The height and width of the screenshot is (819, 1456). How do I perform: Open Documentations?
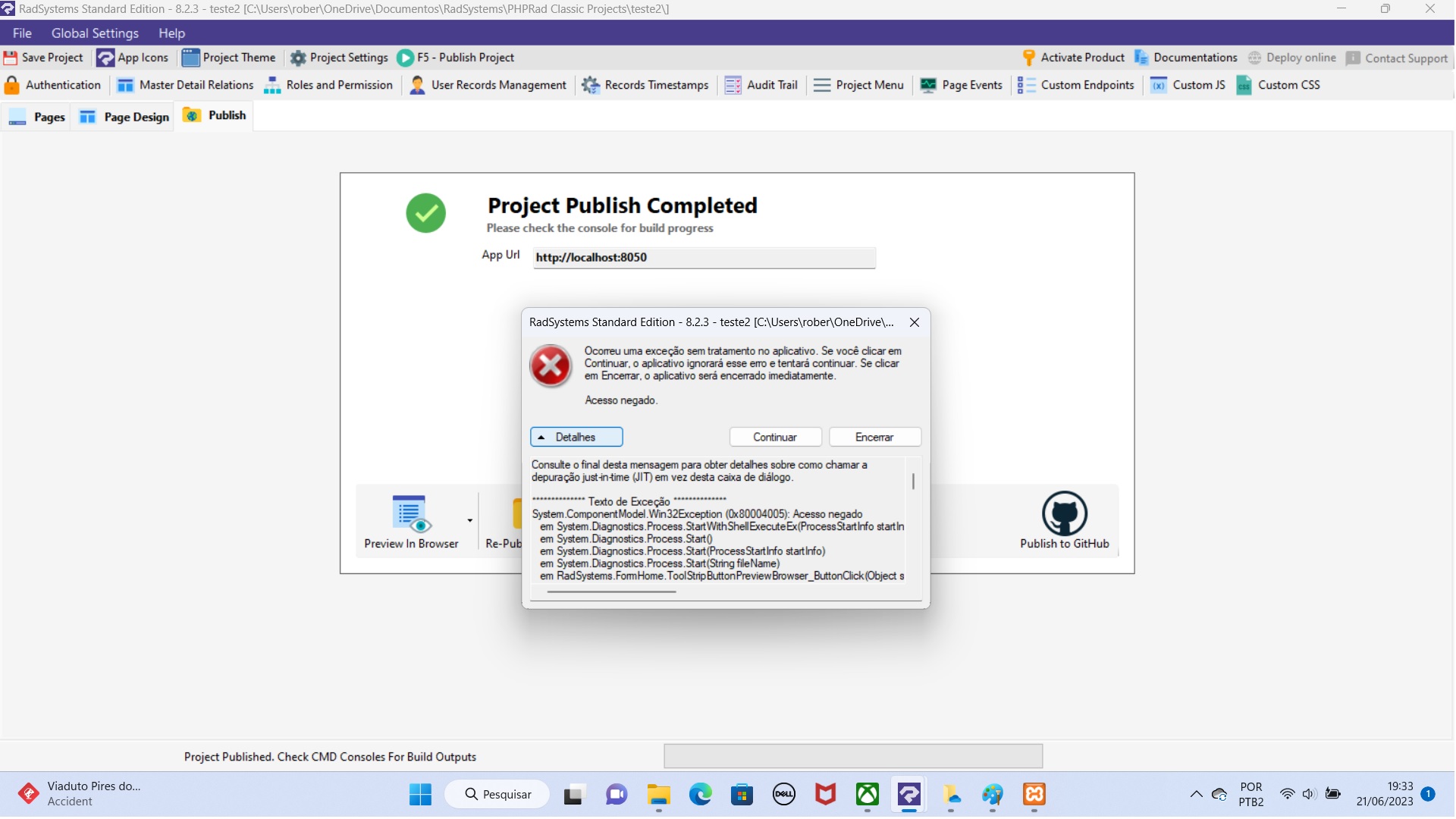(1186, 58)
